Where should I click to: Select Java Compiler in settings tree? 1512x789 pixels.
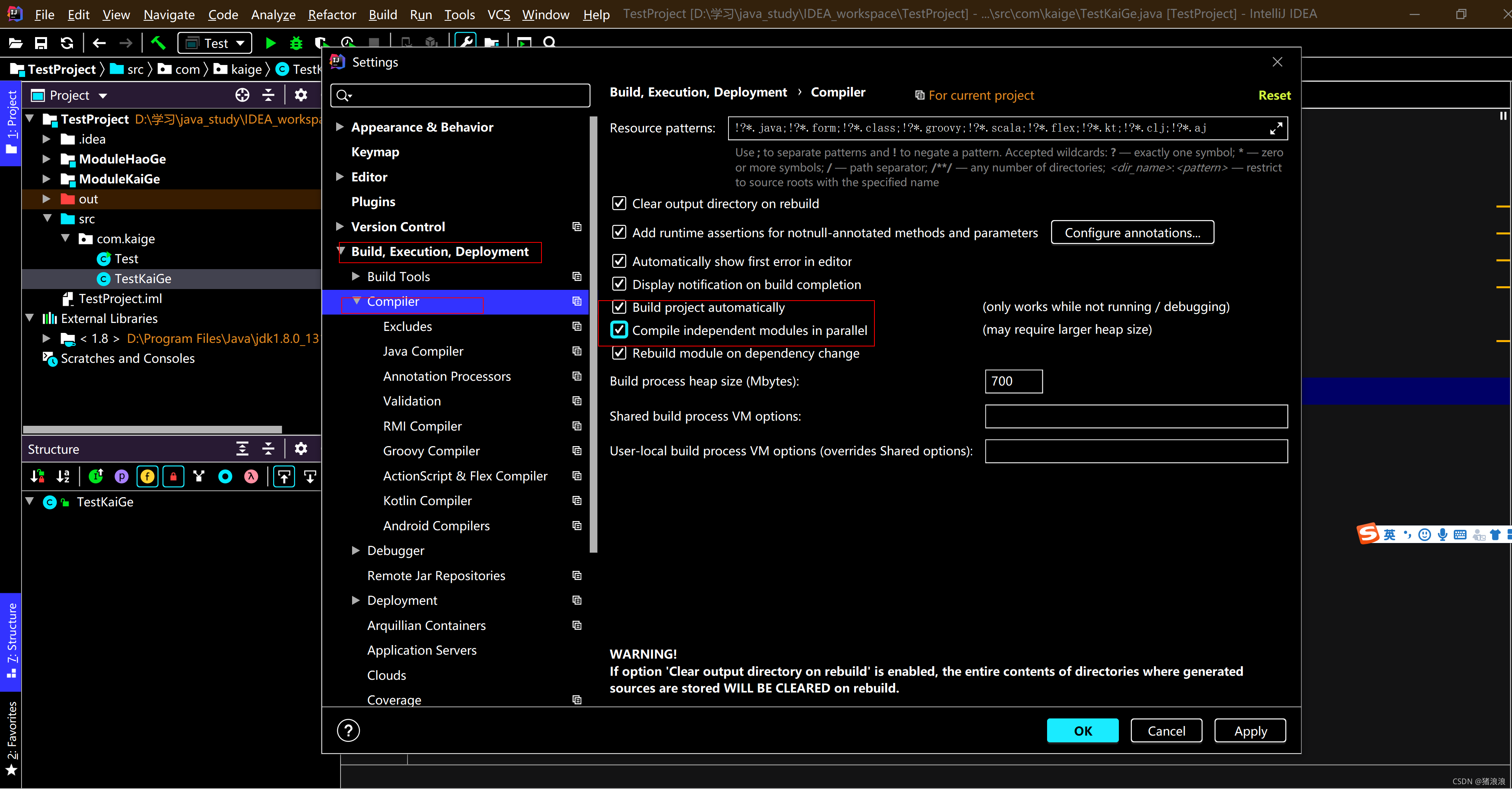423,351
